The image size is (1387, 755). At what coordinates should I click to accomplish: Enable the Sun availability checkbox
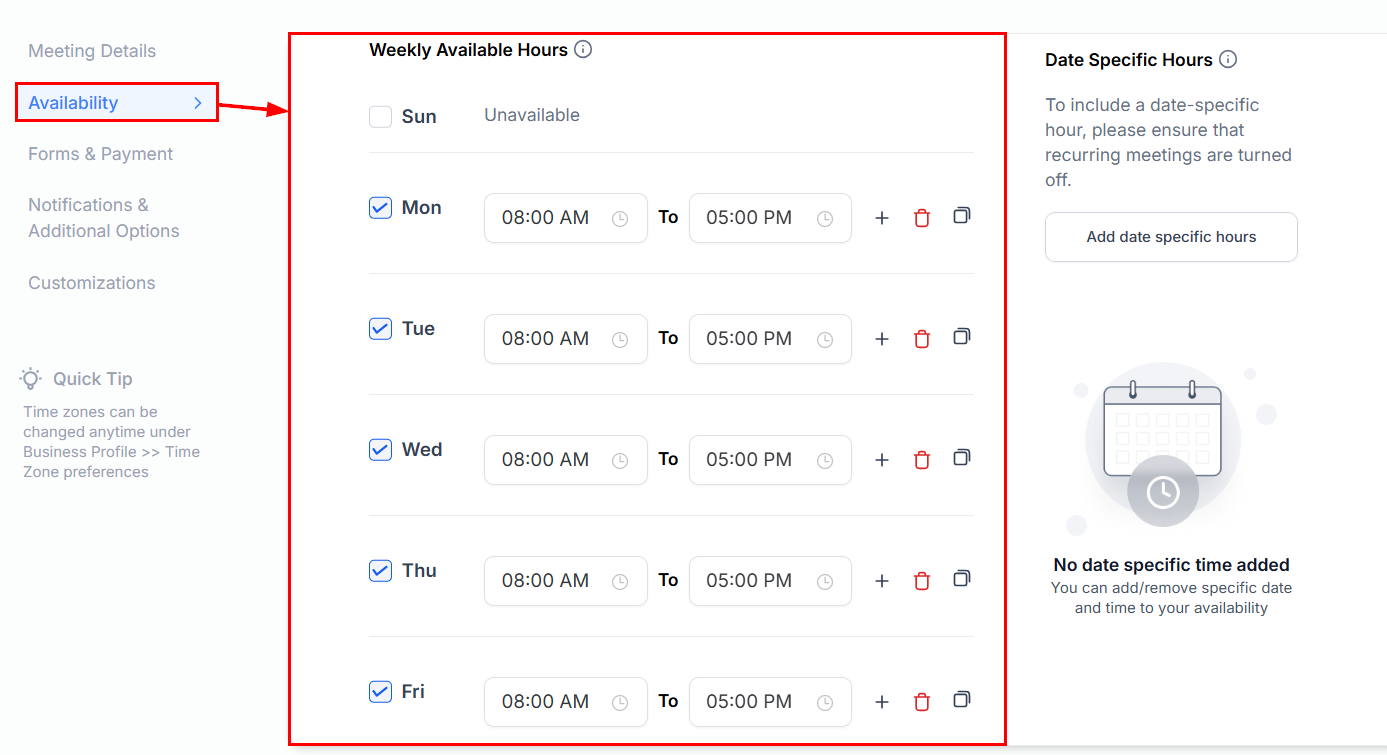[x=380, y=117]
